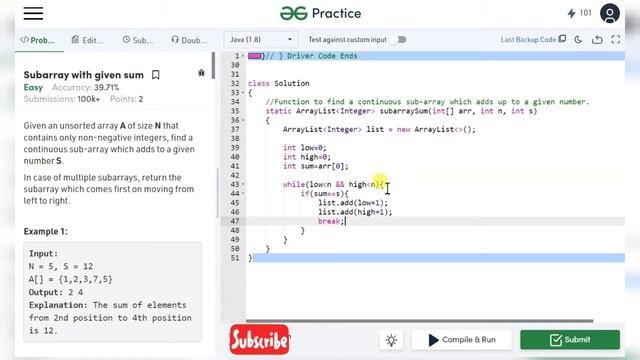This screenshot has width=640, height=360.
Task: Click the Compile & Run button
Action: coord(462,340)
